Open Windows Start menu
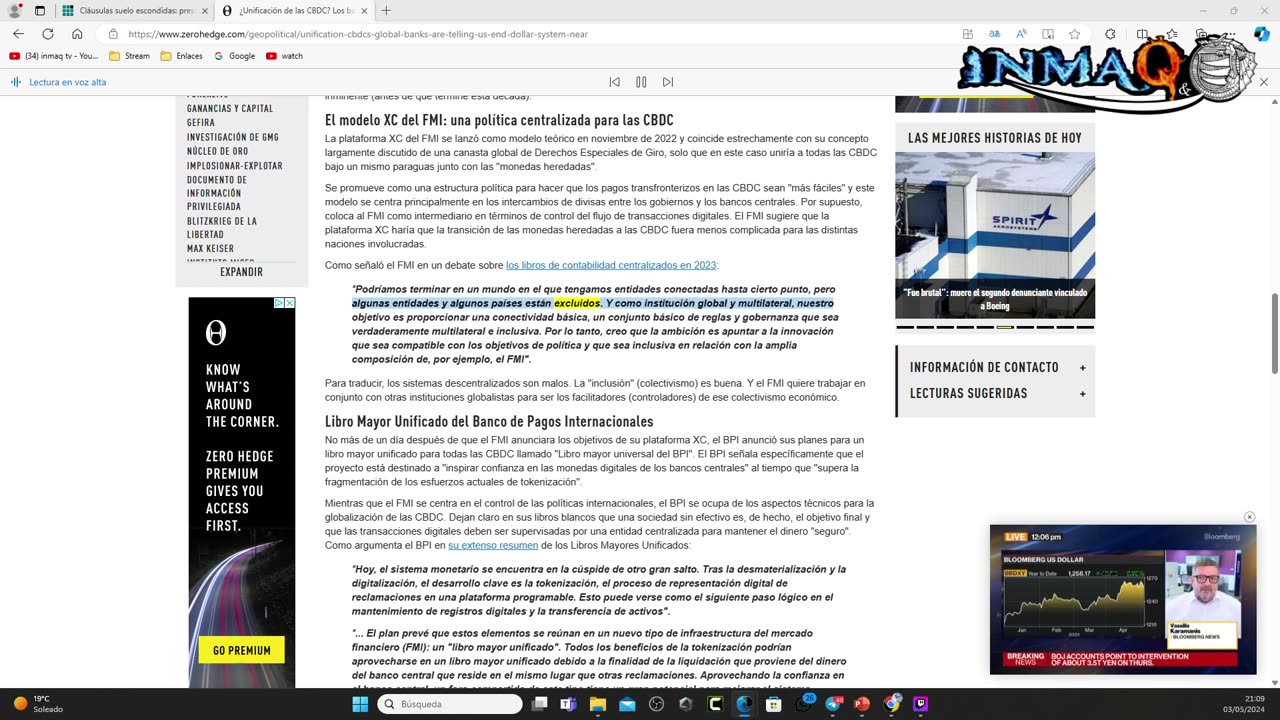Image resolution: width=1280 pixels, height=720 pixels. (x=360, y=704)
